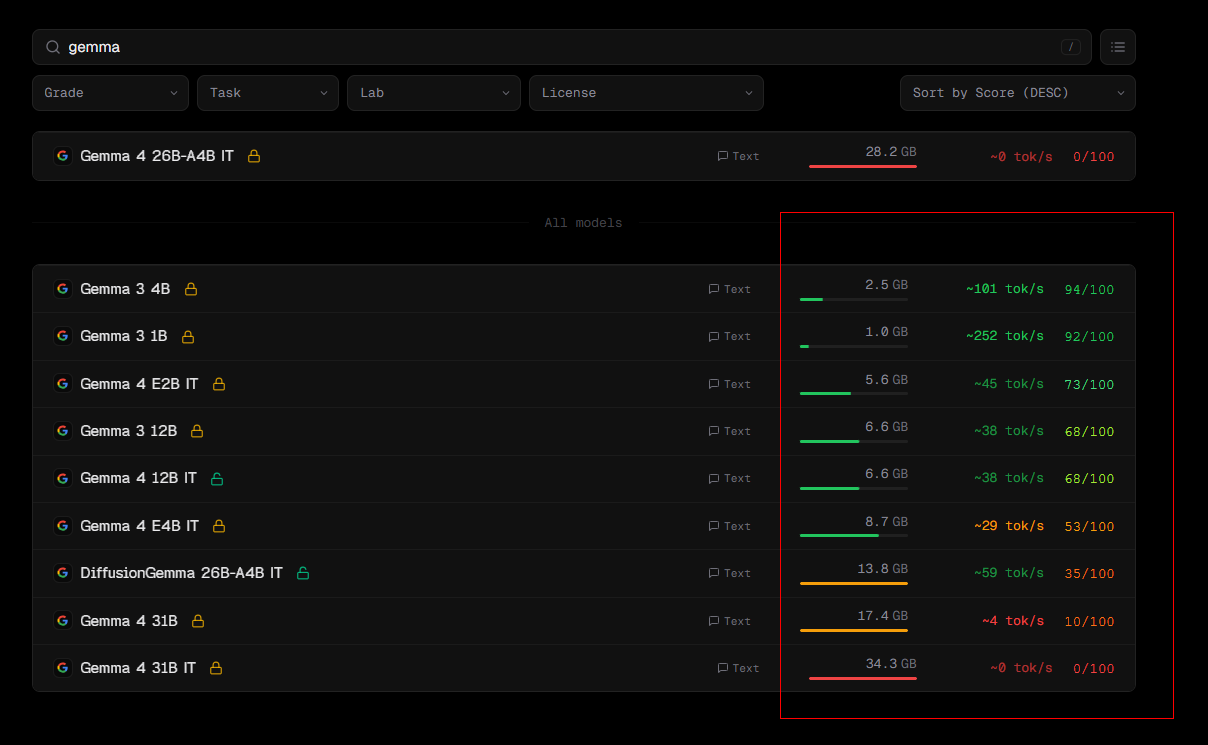Open the Grade filter dropdown
Image resolution: width=1208 pixels, height=745 pixels.
[110, 93]
